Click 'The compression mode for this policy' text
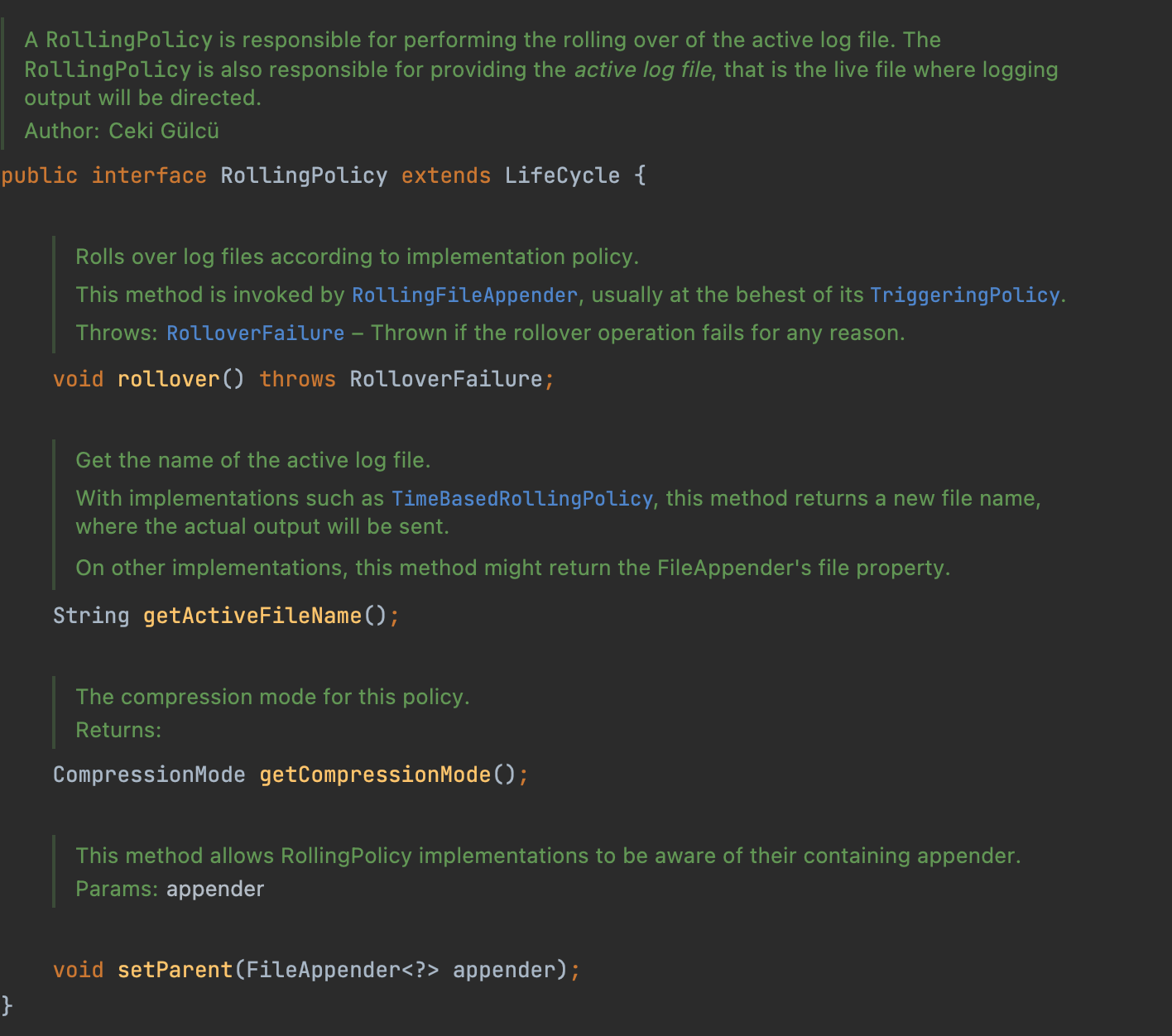 tap(272, 698)
